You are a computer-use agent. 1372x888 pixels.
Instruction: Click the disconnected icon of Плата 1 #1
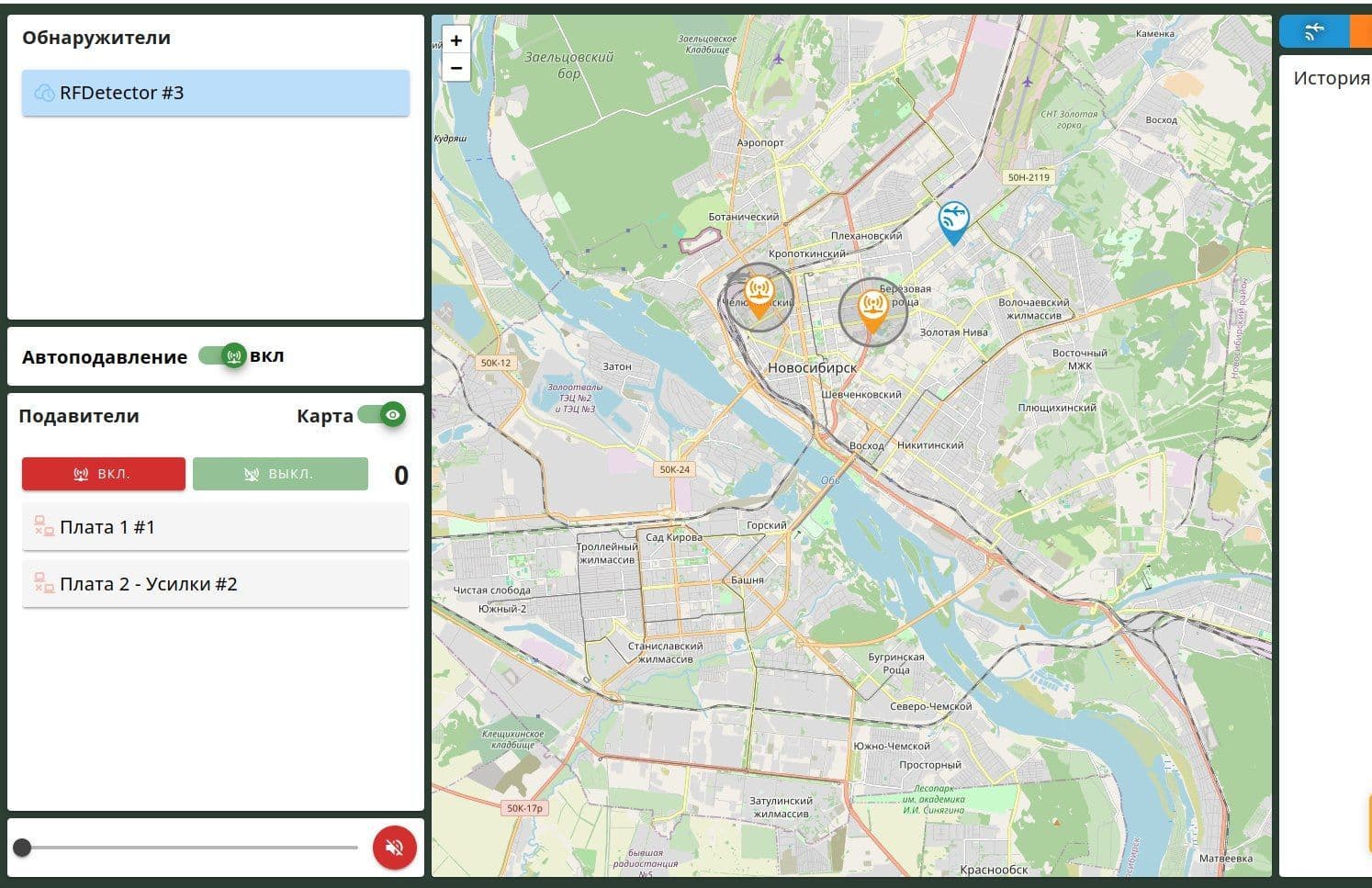point(44,526)
